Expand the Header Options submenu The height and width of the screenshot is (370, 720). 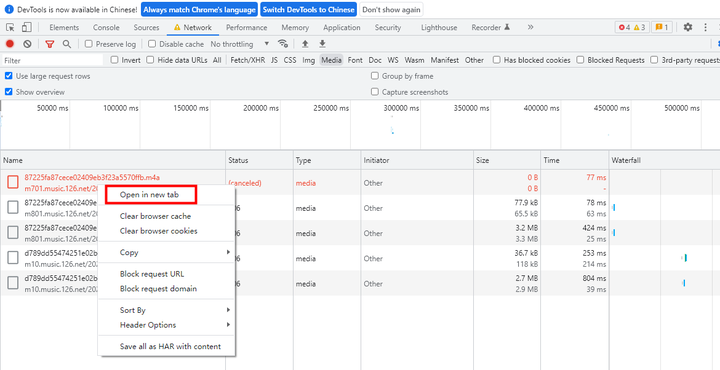click(166, 325)
